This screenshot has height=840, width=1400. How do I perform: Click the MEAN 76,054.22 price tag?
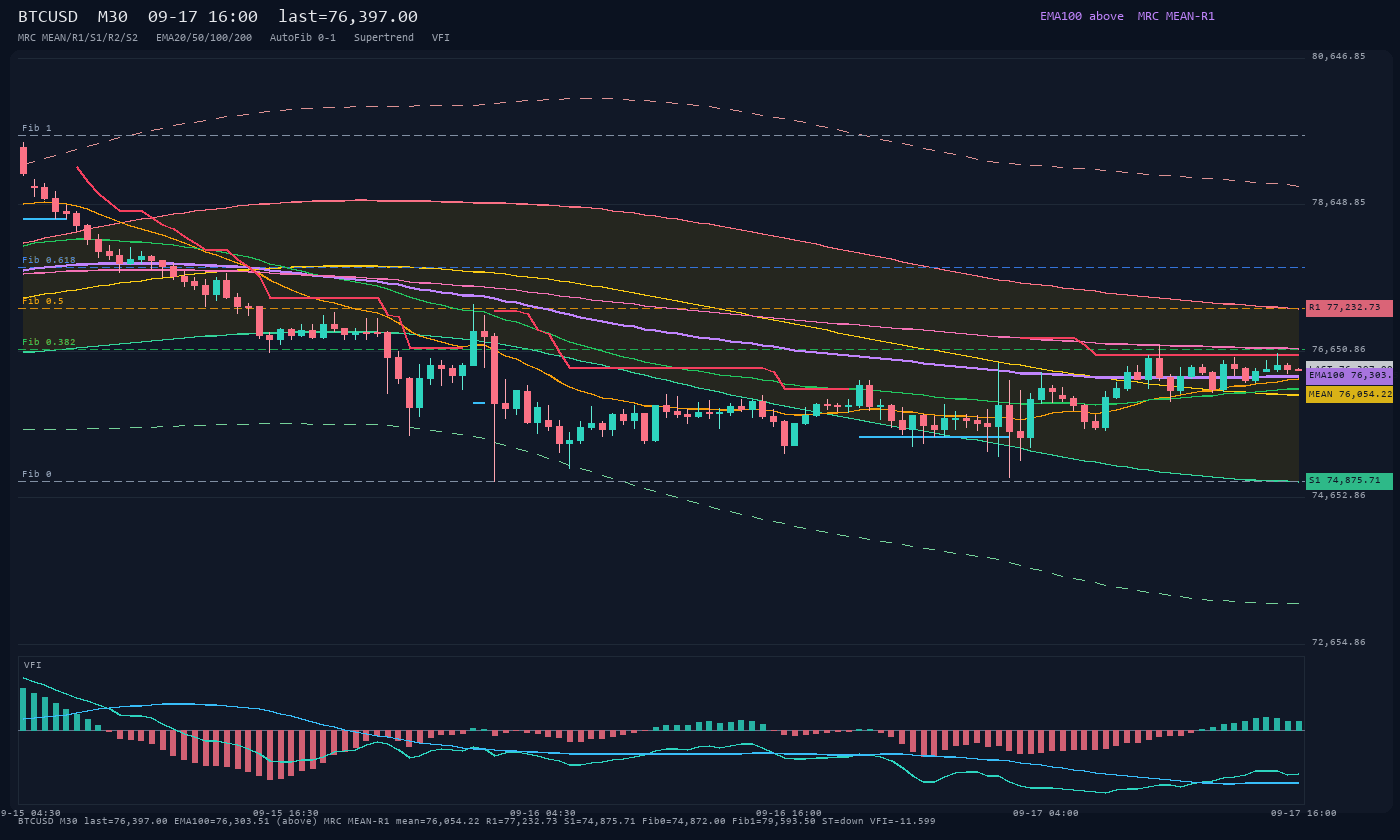(1349, 395)
